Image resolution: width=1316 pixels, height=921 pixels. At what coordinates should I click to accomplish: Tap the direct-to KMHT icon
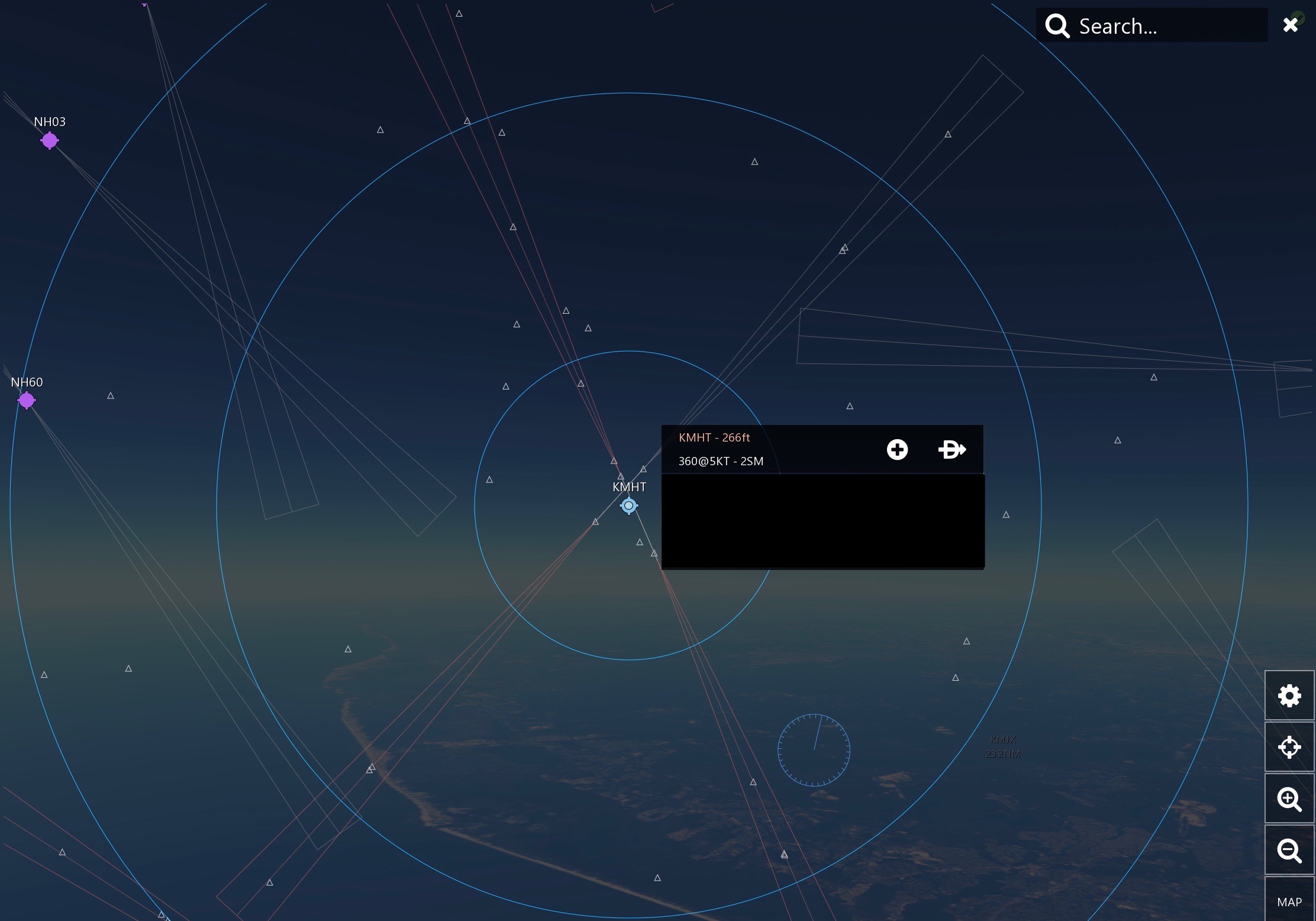point(951,450)
